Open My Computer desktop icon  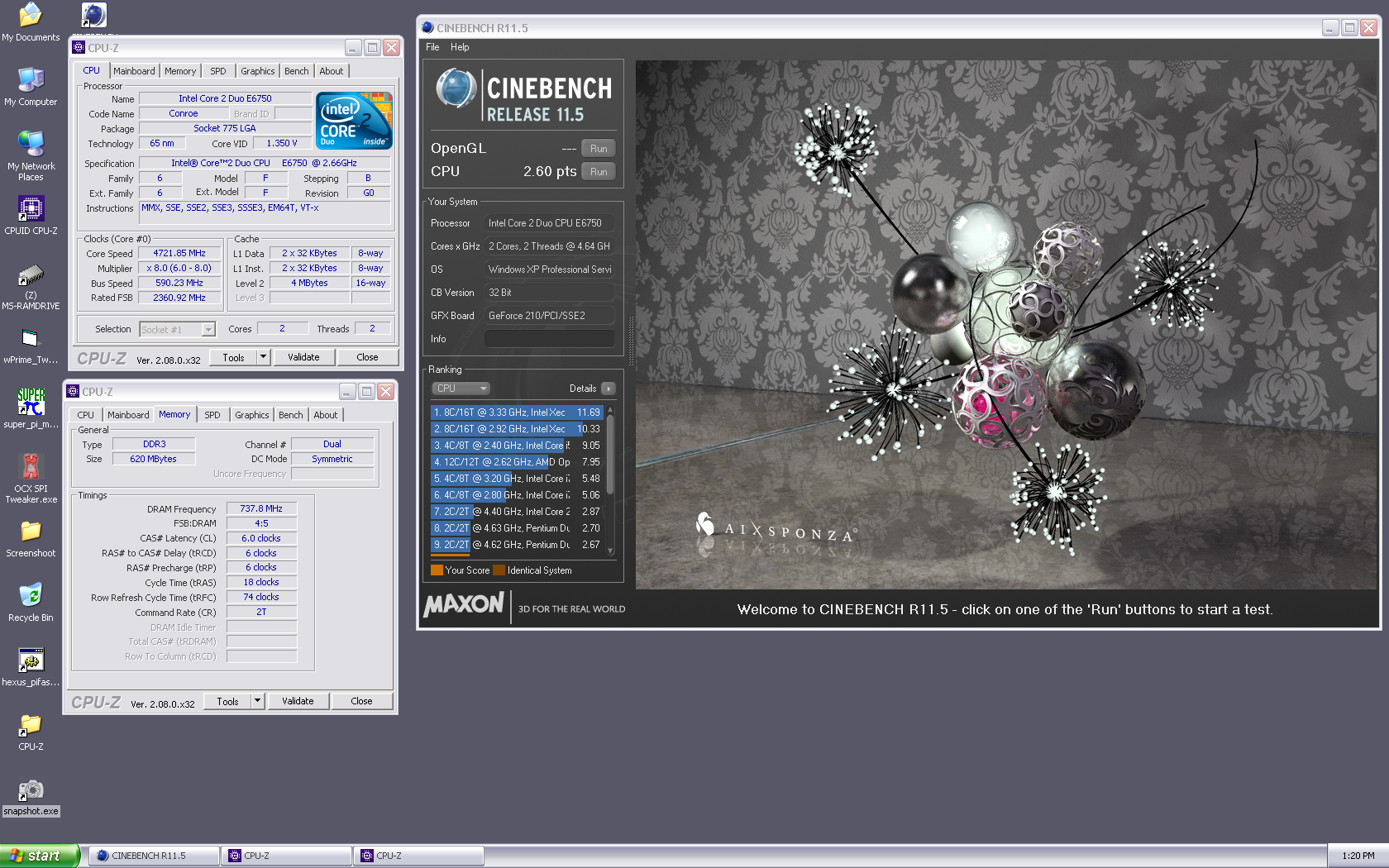(31, 87)
